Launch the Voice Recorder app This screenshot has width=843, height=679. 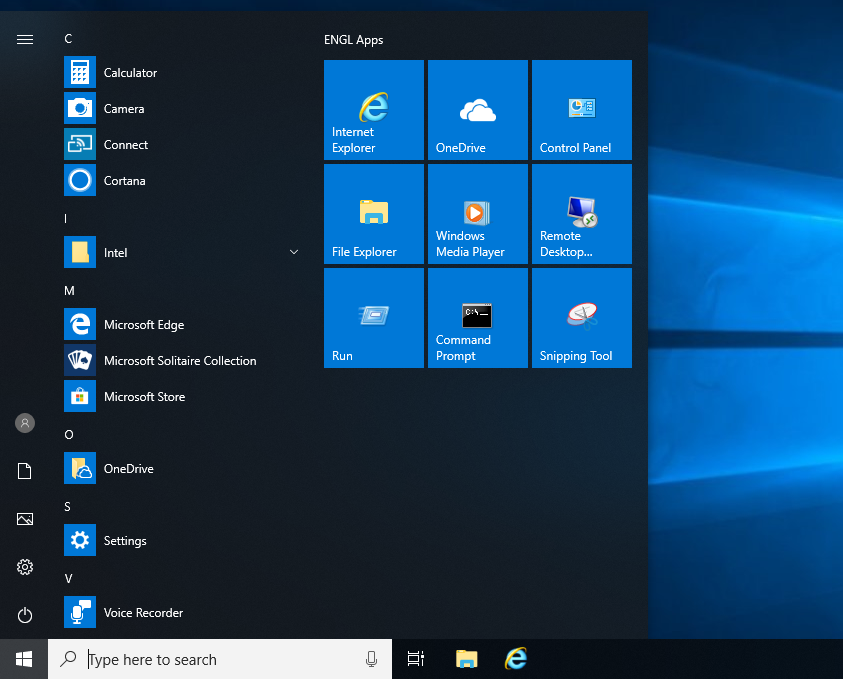[182, 612]
